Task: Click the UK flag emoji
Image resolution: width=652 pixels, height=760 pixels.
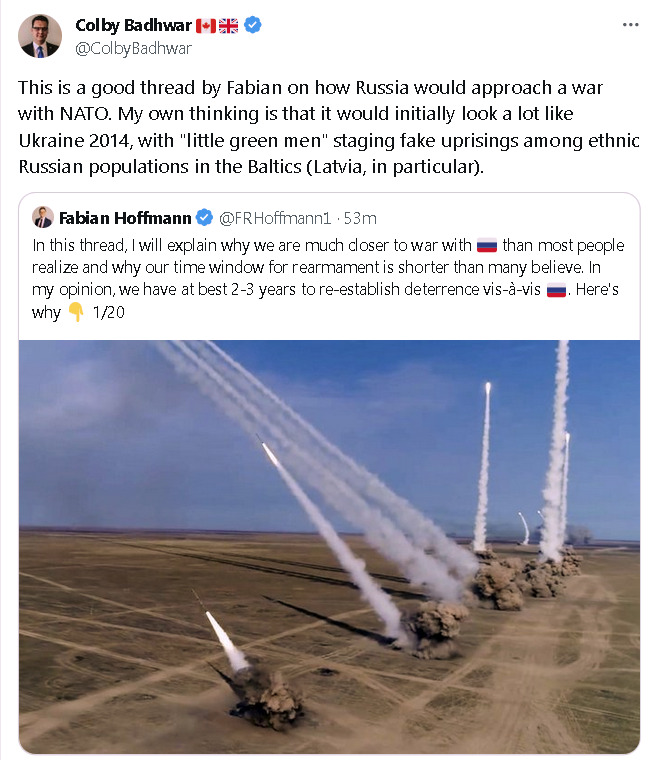Action: coord(229,25)
